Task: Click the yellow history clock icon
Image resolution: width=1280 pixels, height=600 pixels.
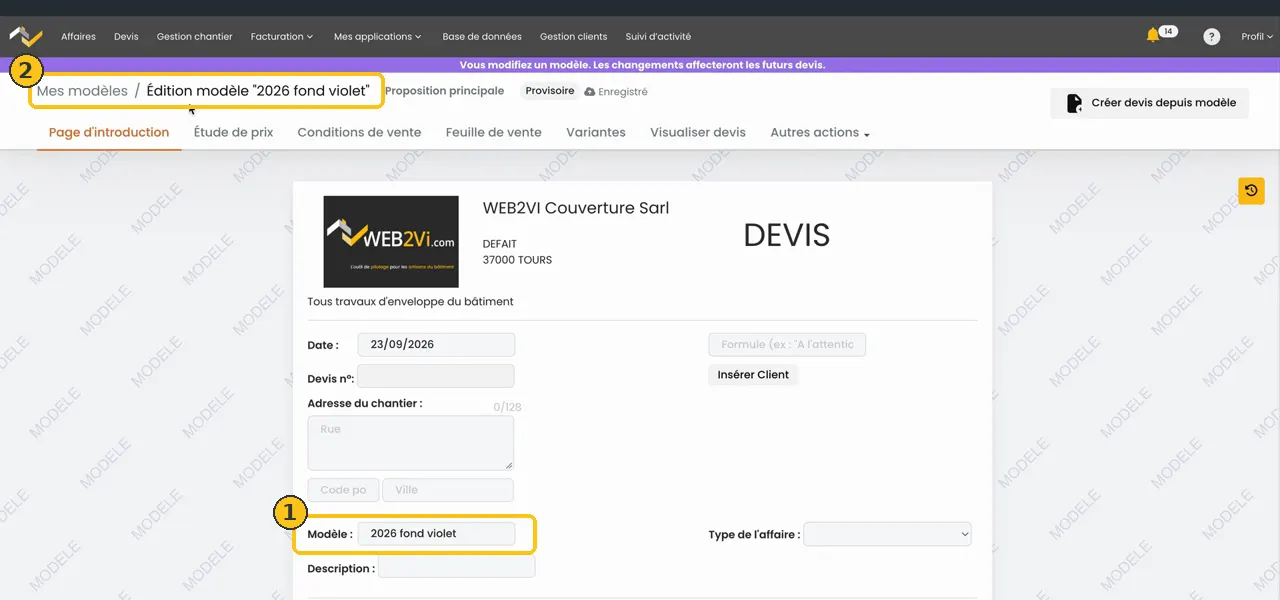Action: pyautogui.click(x=1251, y=190)
